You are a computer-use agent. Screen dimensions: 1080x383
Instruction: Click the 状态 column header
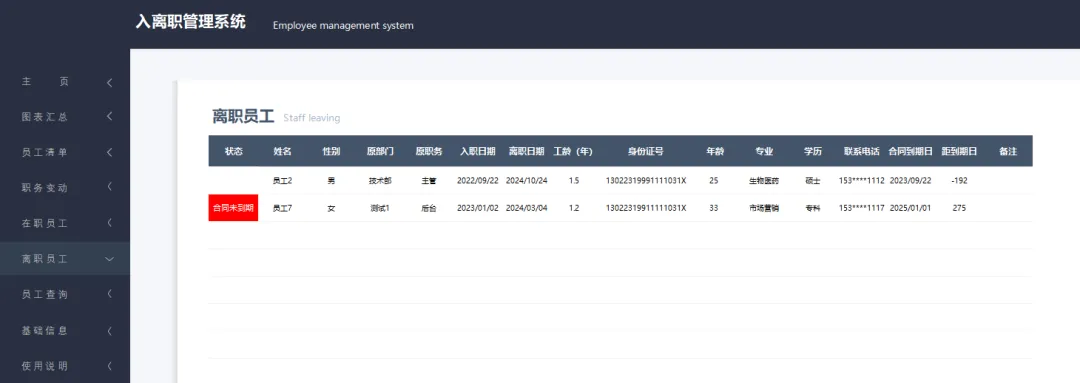[x=234, y=152]
